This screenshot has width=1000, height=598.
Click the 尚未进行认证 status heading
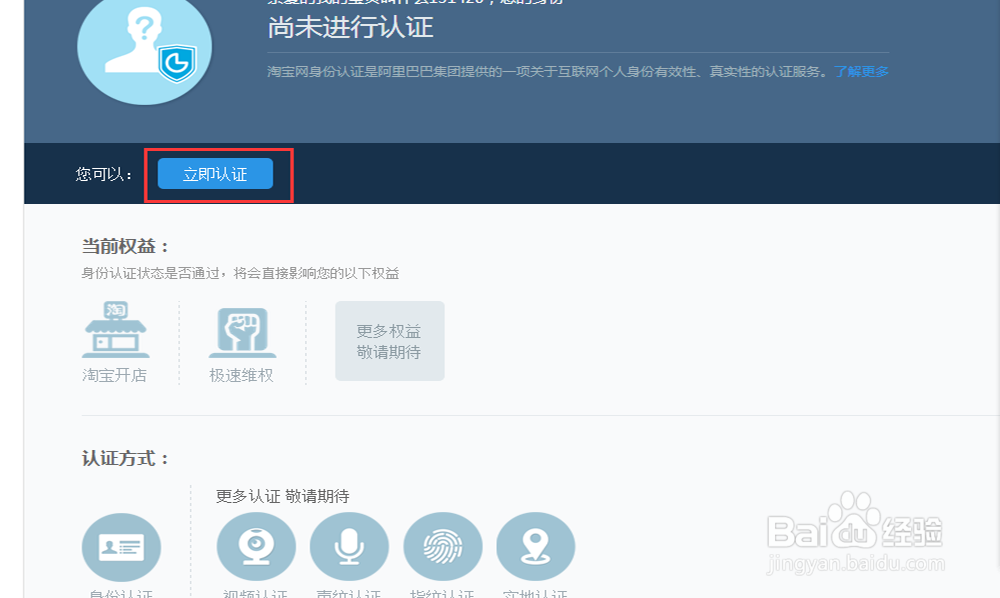(351, 27)
